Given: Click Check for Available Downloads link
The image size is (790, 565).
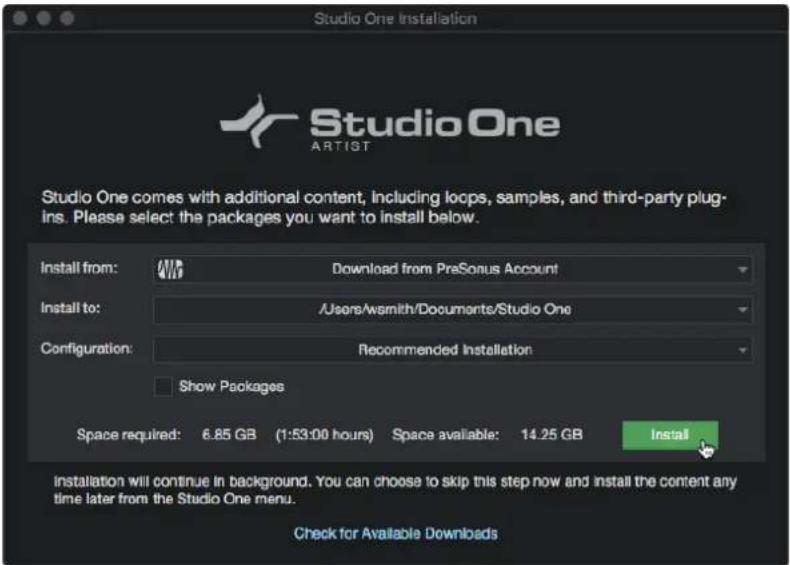Looking at the screenshot, I should point(396,533).
